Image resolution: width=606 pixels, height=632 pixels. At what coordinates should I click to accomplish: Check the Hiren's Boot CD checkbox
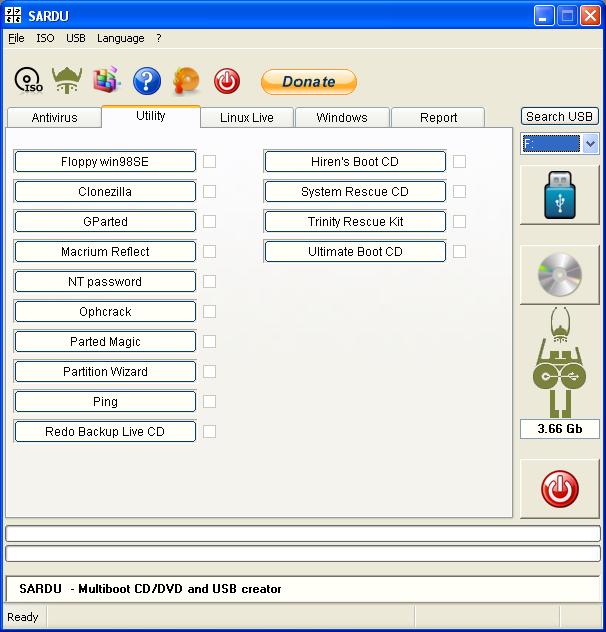tap(459, 162)
